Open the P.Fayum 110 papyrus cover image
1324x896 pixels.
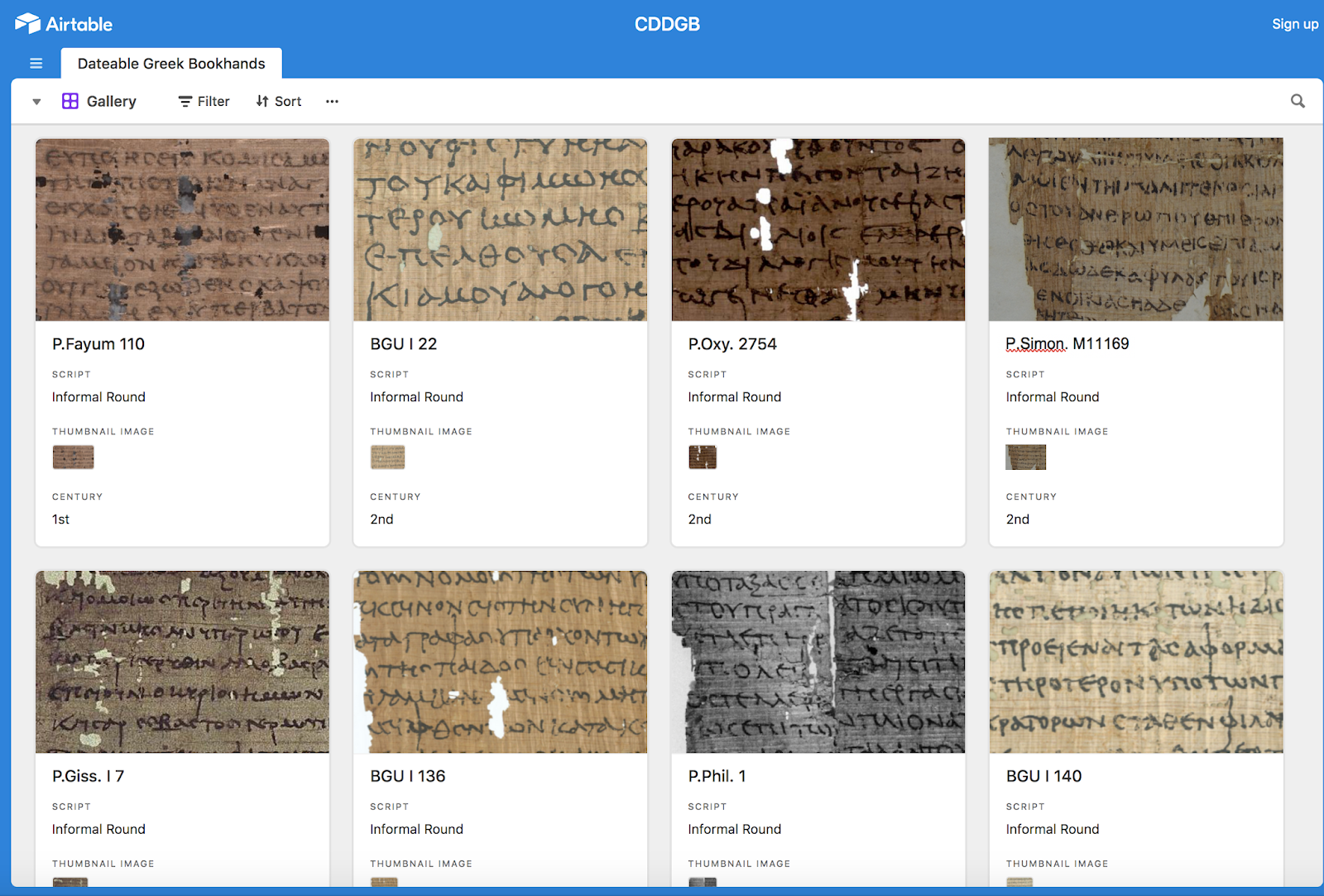click(182, 229)
